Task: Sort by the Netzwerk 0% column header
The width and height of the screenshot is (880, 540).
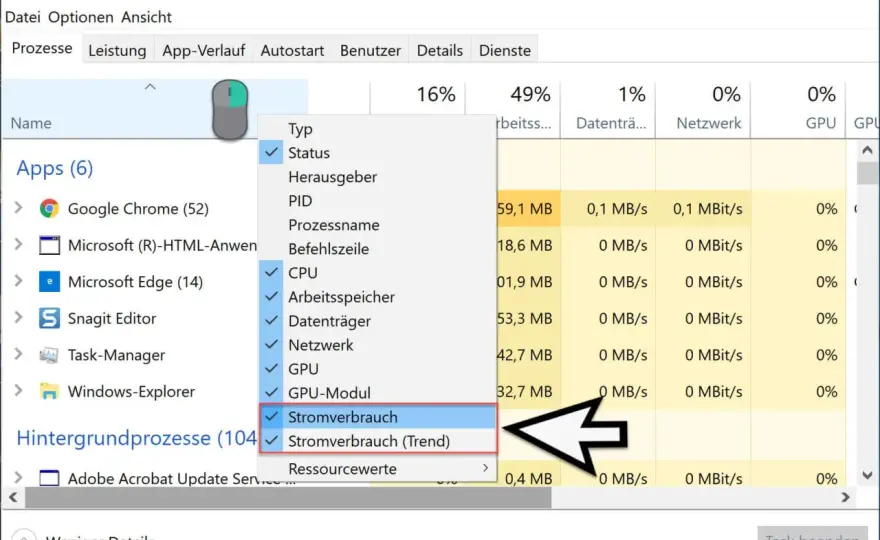Action: point(703,108)
